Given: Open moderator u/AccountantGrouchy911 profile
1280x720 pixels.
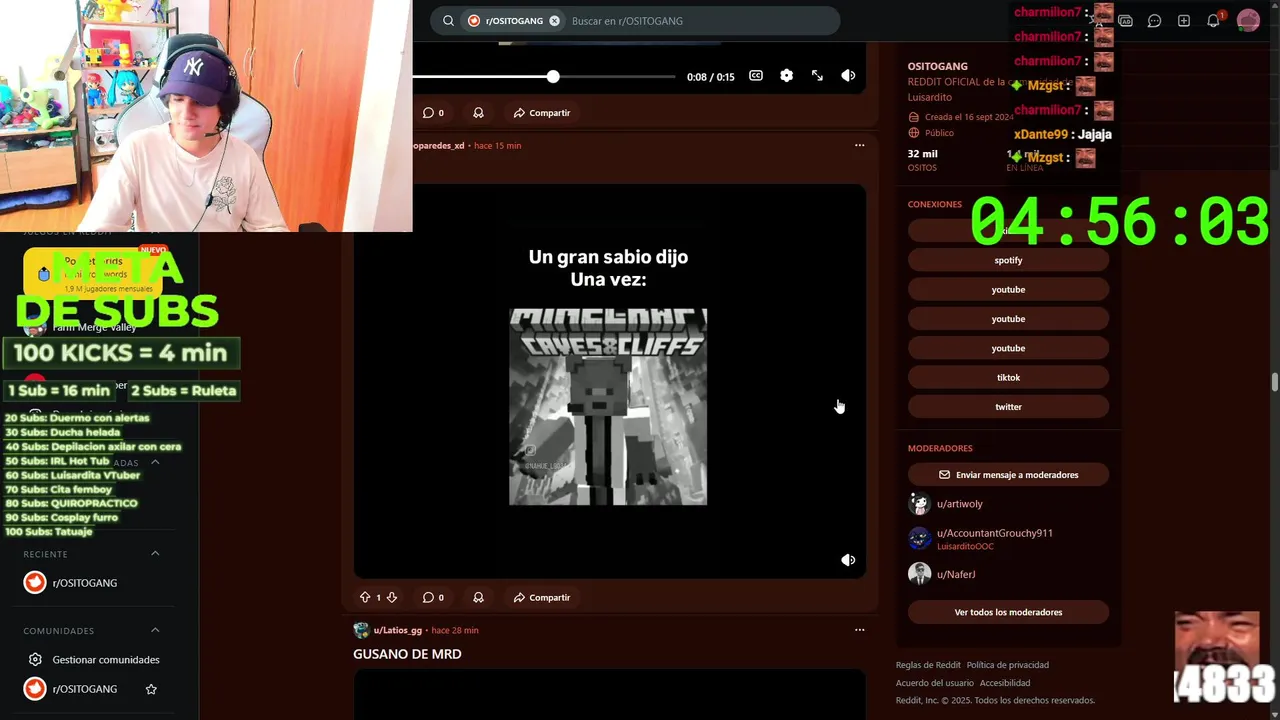Looking at the screenshot, I should point(994,533).
